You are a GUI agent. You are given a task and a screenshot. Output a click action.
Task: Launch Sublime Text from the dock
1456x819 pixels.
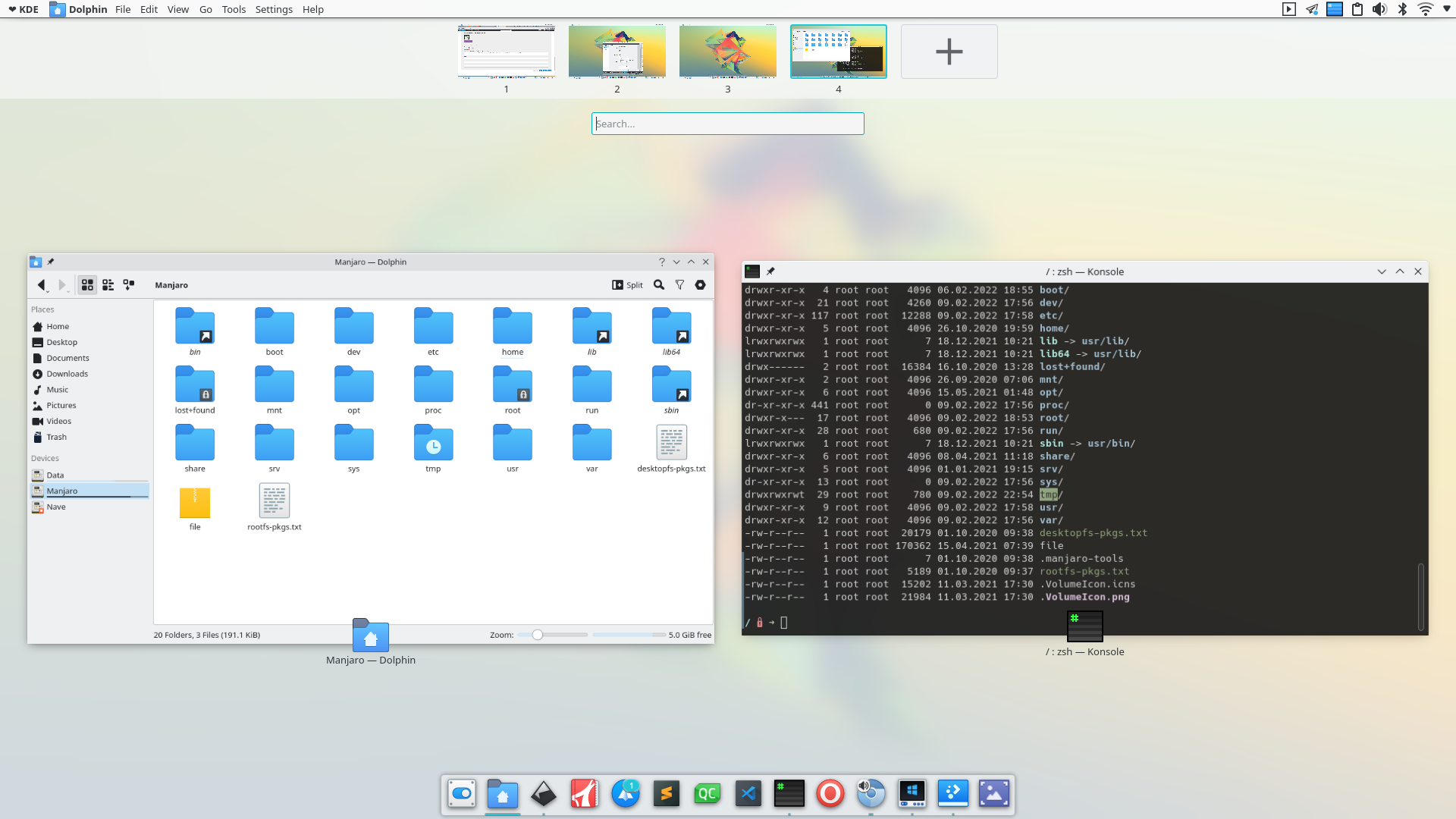[x=667, y=793]
